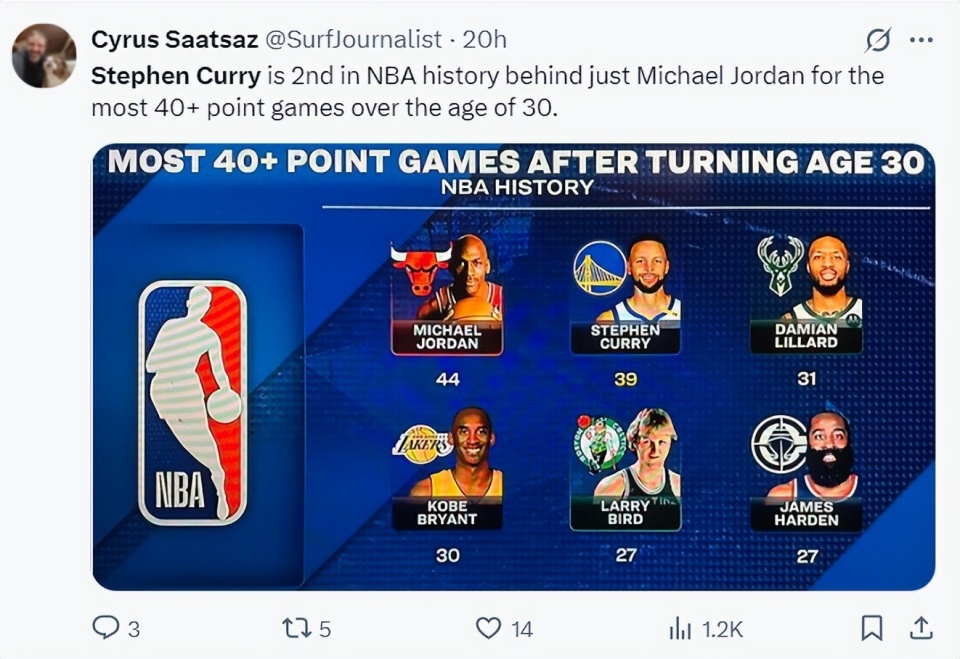The image size is (960, 659).
Task: Click the James Harden player card
Action: [x=806, y=468]
